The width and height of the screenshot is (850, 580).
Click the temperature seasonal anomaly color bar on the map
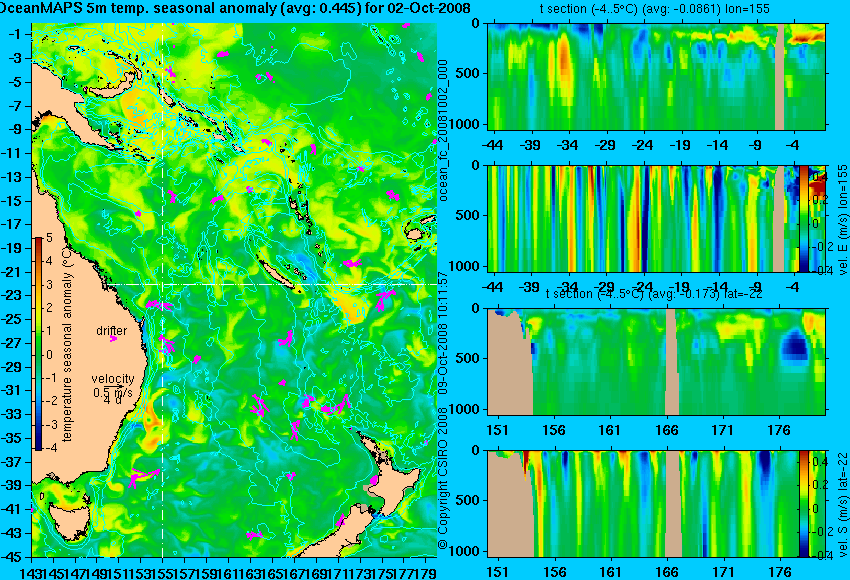pyautogui.click(x=39, y=343)
